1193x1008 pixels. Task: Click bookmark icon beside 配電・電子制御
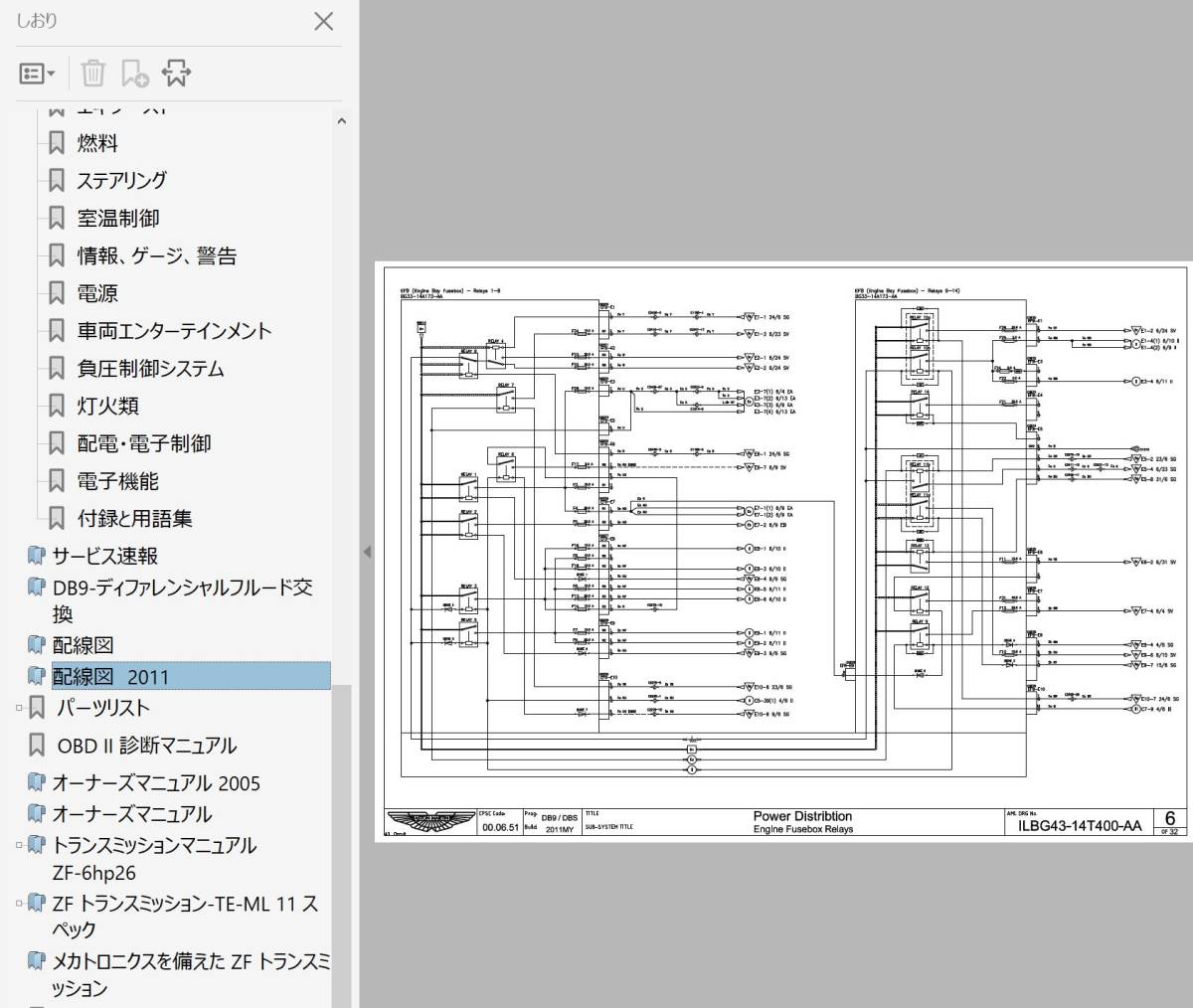(x=57, y=444)
